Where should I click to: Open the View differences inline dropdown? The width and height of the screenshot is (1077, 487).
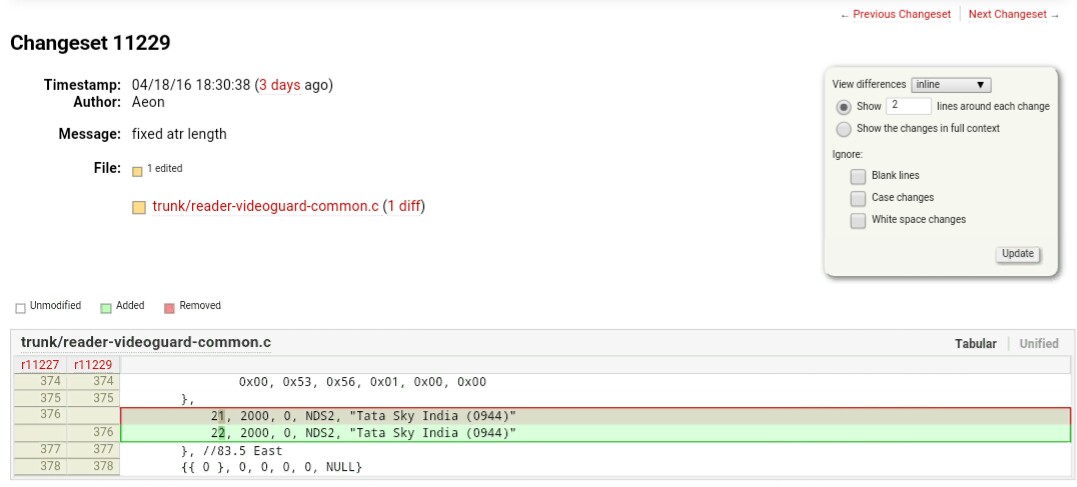point(950,85)
